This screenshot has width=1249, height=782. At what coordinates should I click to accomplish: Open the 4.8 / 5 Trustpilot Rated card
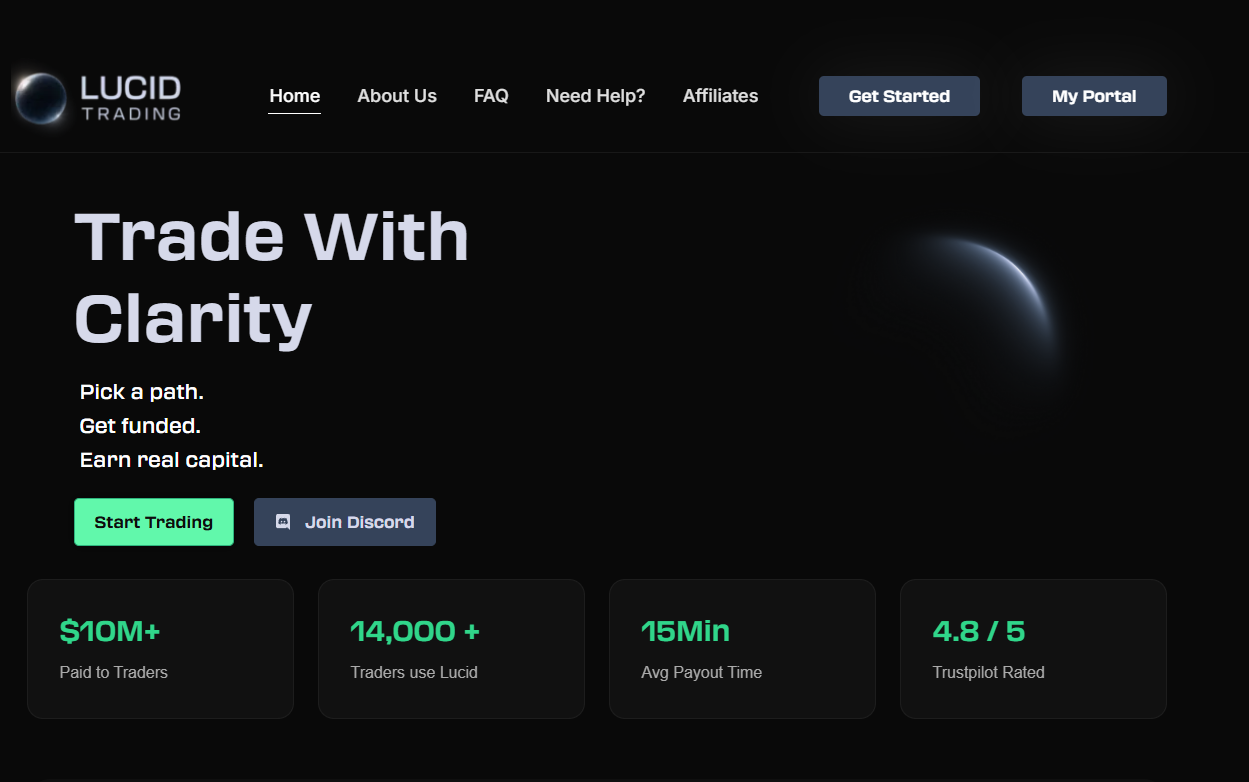(1033, 649)
